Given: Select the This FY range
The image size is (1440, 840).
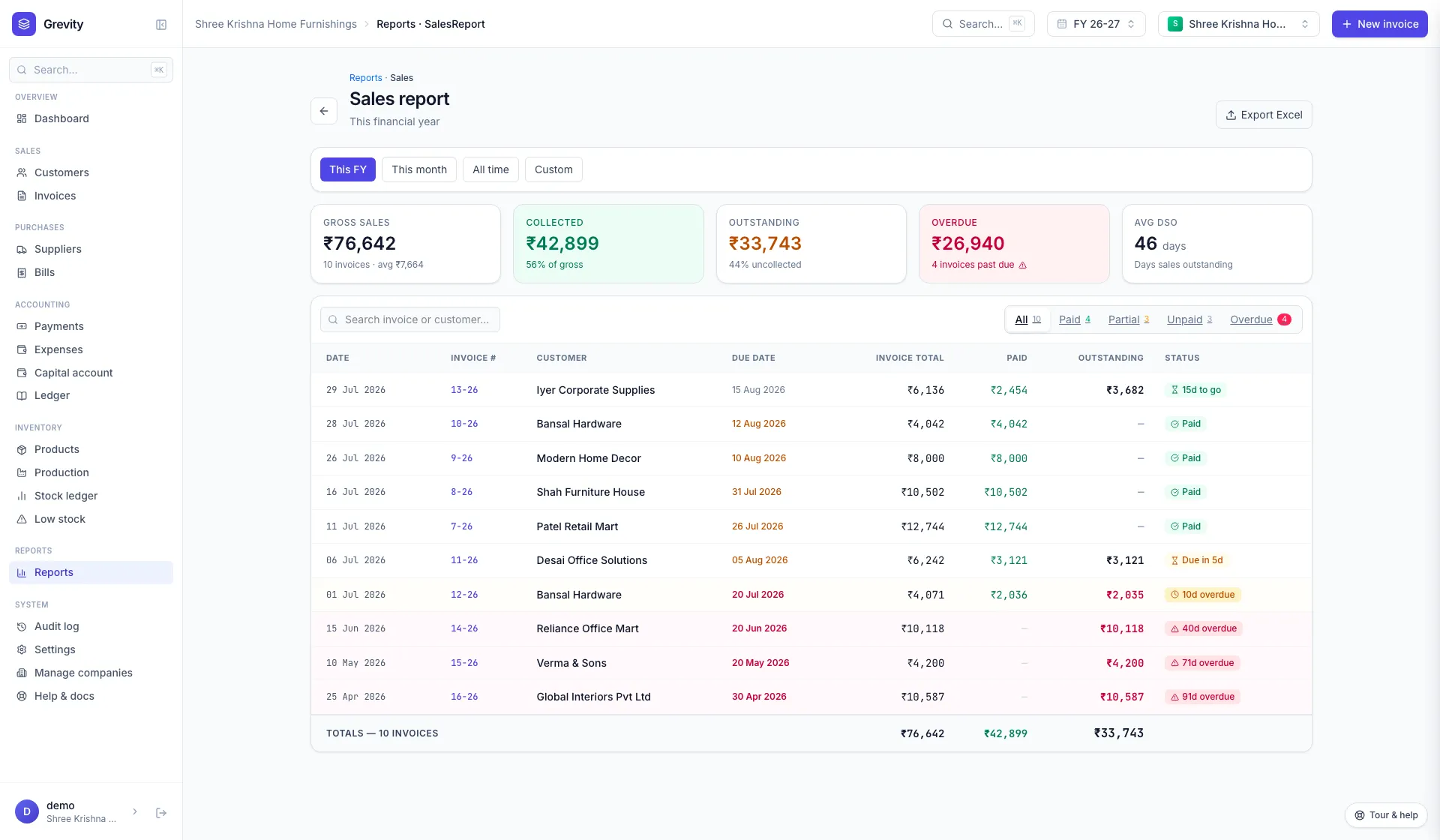Looking at the screenshot, I should click(x=348, y=169).
